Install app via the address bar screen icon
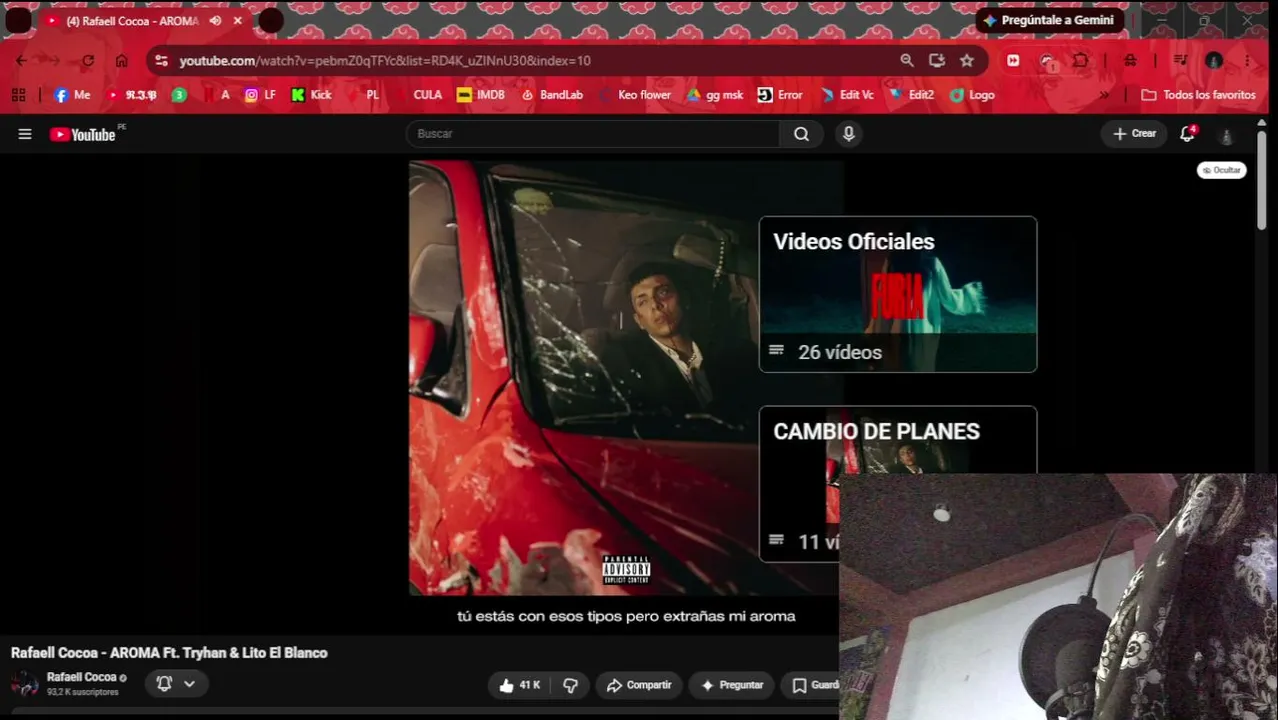The image size is (1278, 720). pyautogui.click(x=937, y=61)
